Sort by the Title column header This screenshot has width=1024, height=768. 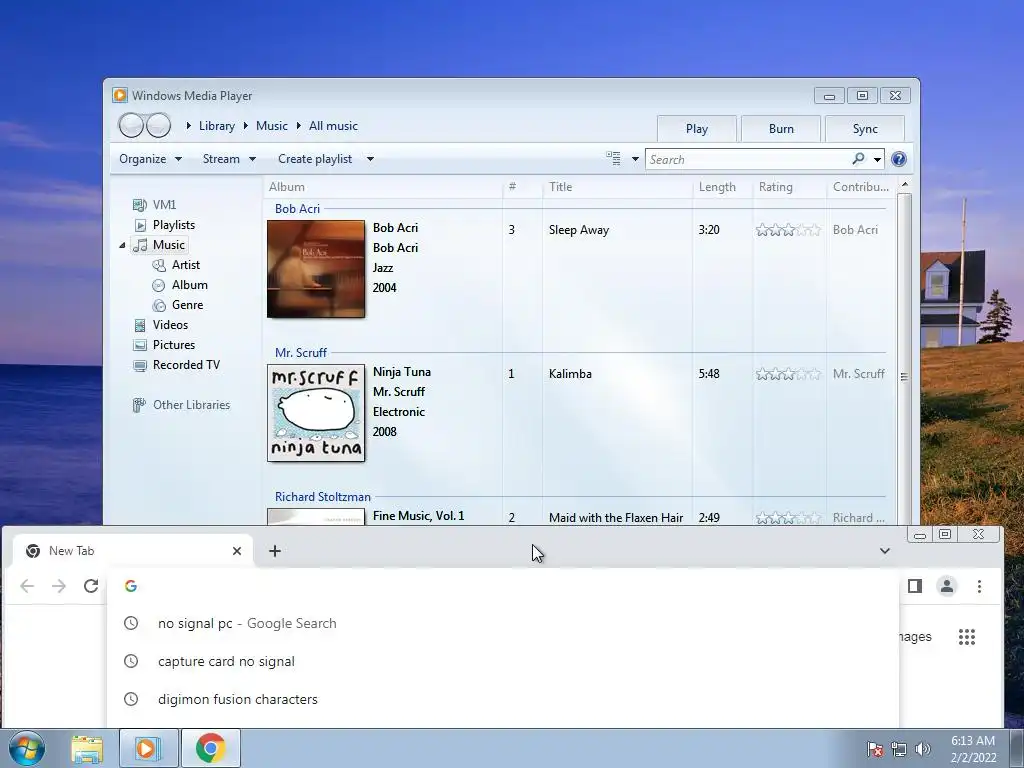click(617, 187)
